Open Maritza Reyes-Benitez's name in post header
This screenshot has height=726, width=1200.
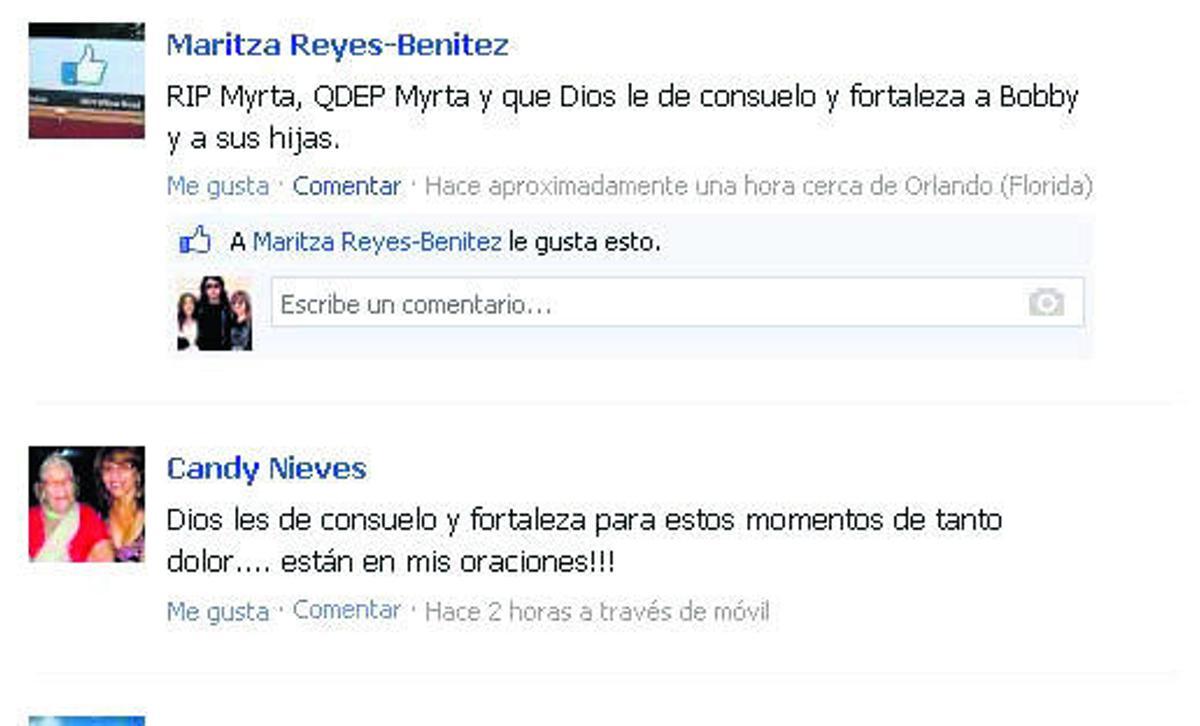coord(337,45)
